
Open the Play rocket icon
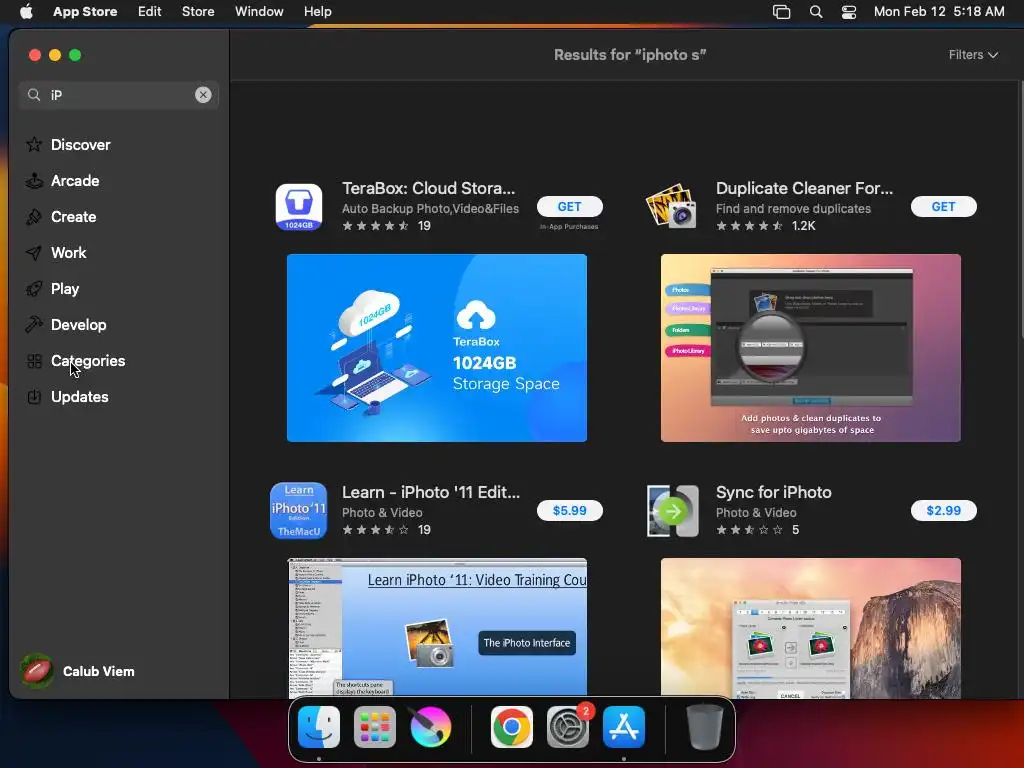point(34,288)
